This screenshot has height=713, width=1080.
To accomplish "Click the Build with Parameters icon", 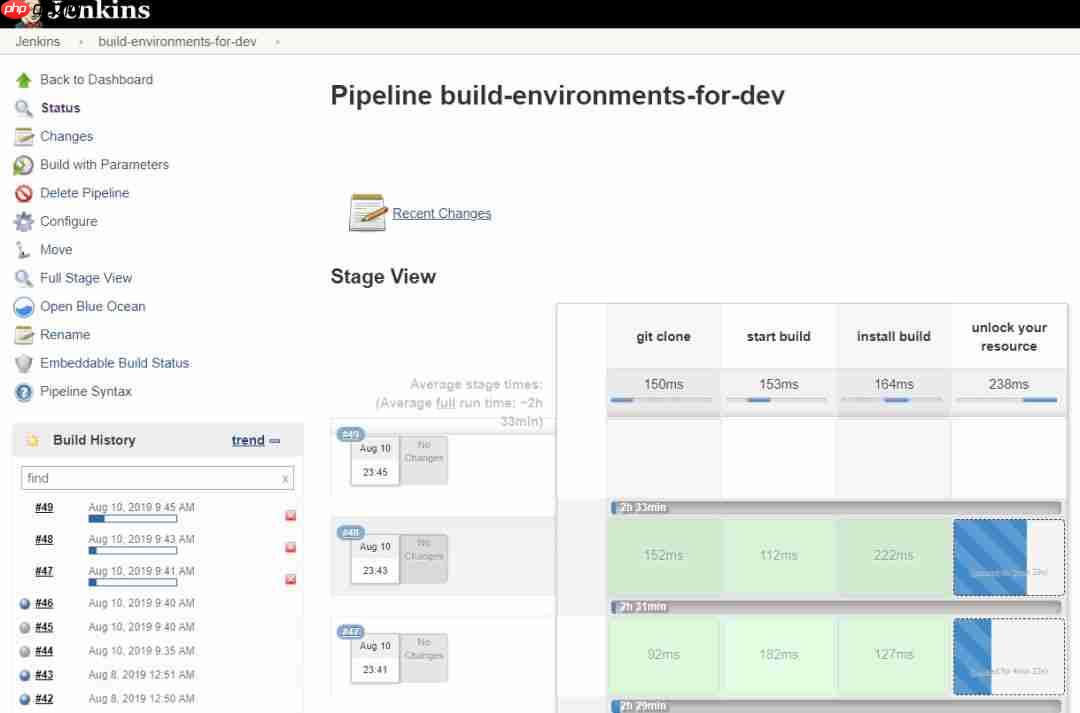I will click(x=24, y=165).
